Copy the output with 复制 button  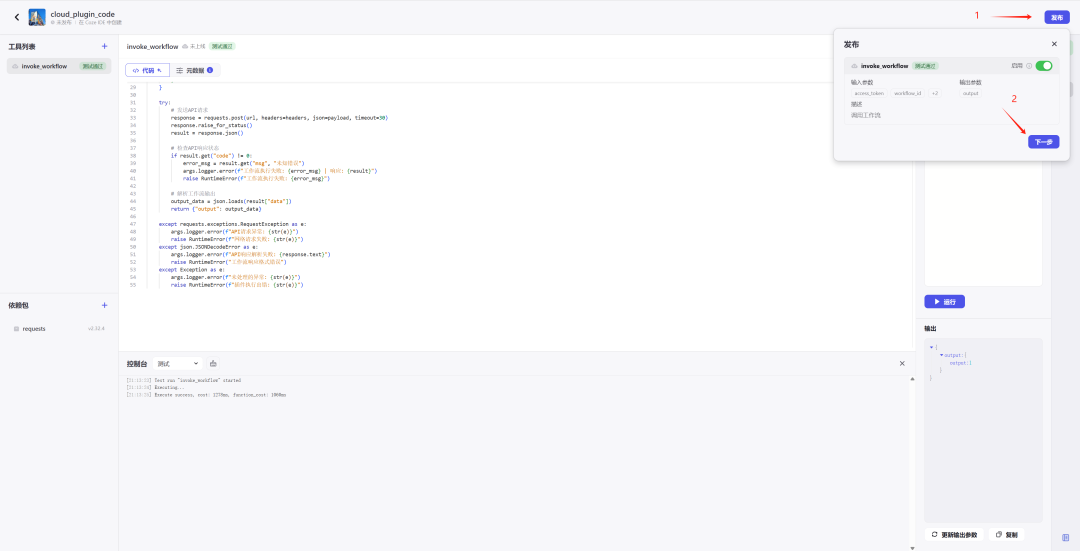(x=1006, y=534)
